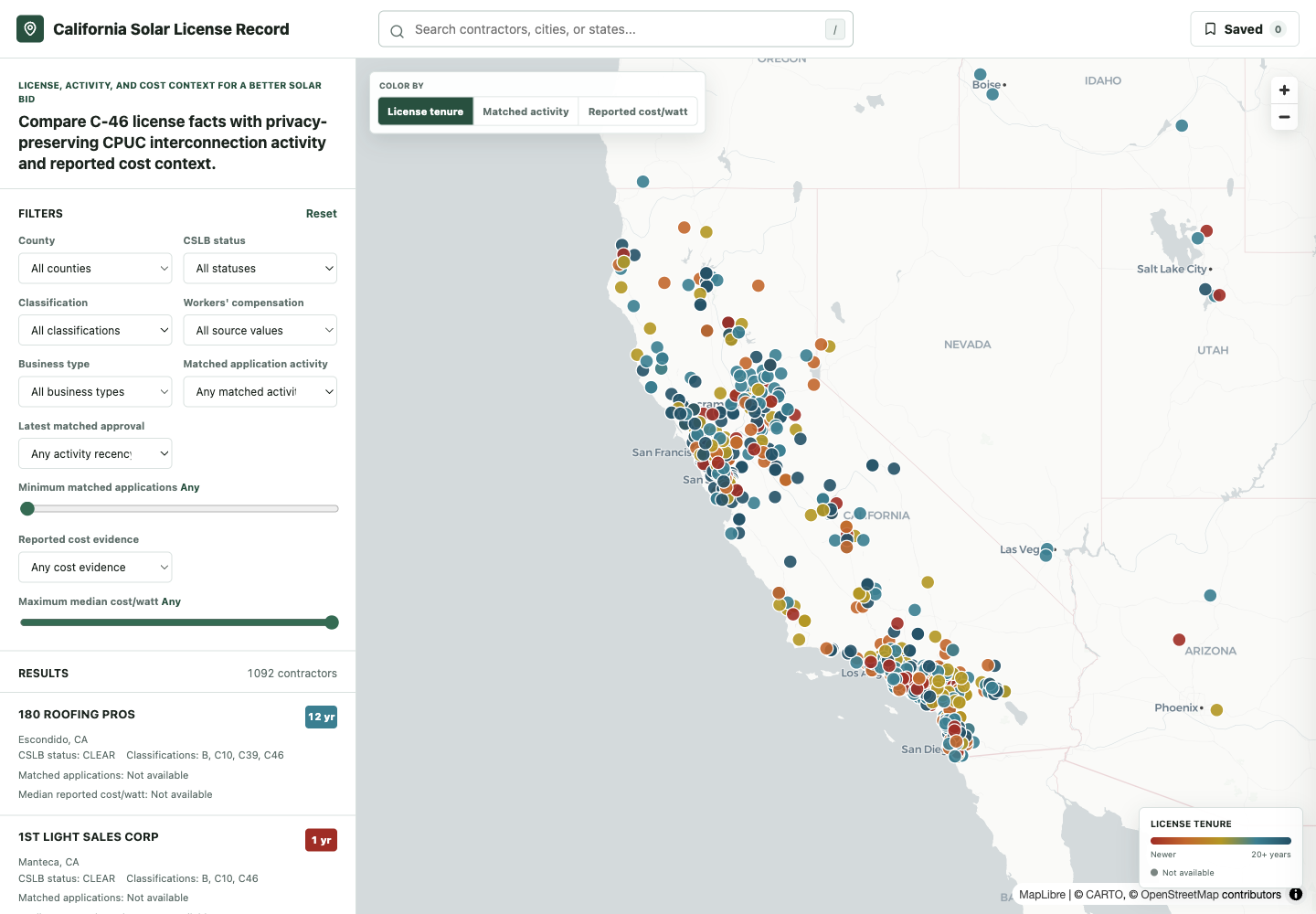Viewport: 1316px width, 914px height.
Task: Click the California Solar License Record title
Action: pyautogui.click(x=171, y=29)
